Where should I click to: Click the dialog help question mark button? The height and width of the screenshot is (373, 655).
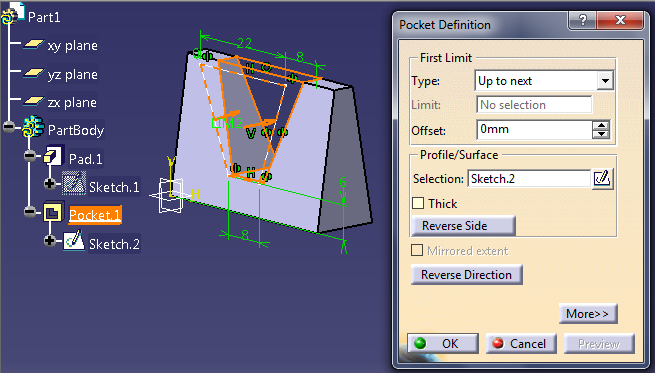583,20
